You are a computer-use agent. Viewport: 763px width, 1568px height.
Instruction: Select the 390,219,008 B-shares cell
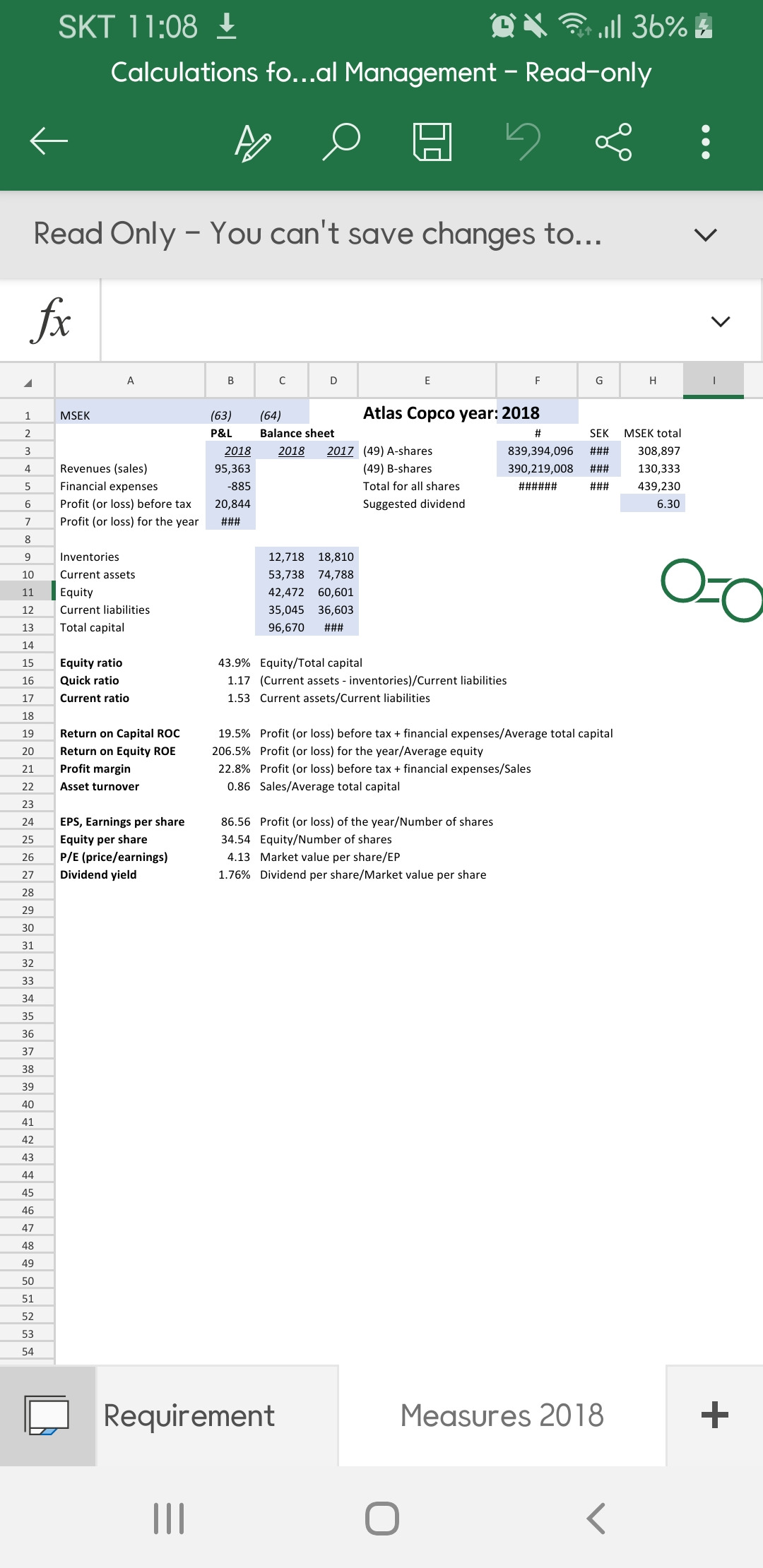point(537,468)
